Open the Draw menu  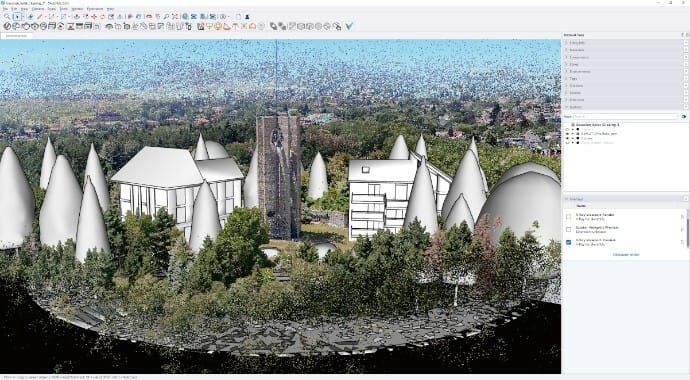pyautogui.click(x=51, y=9)
